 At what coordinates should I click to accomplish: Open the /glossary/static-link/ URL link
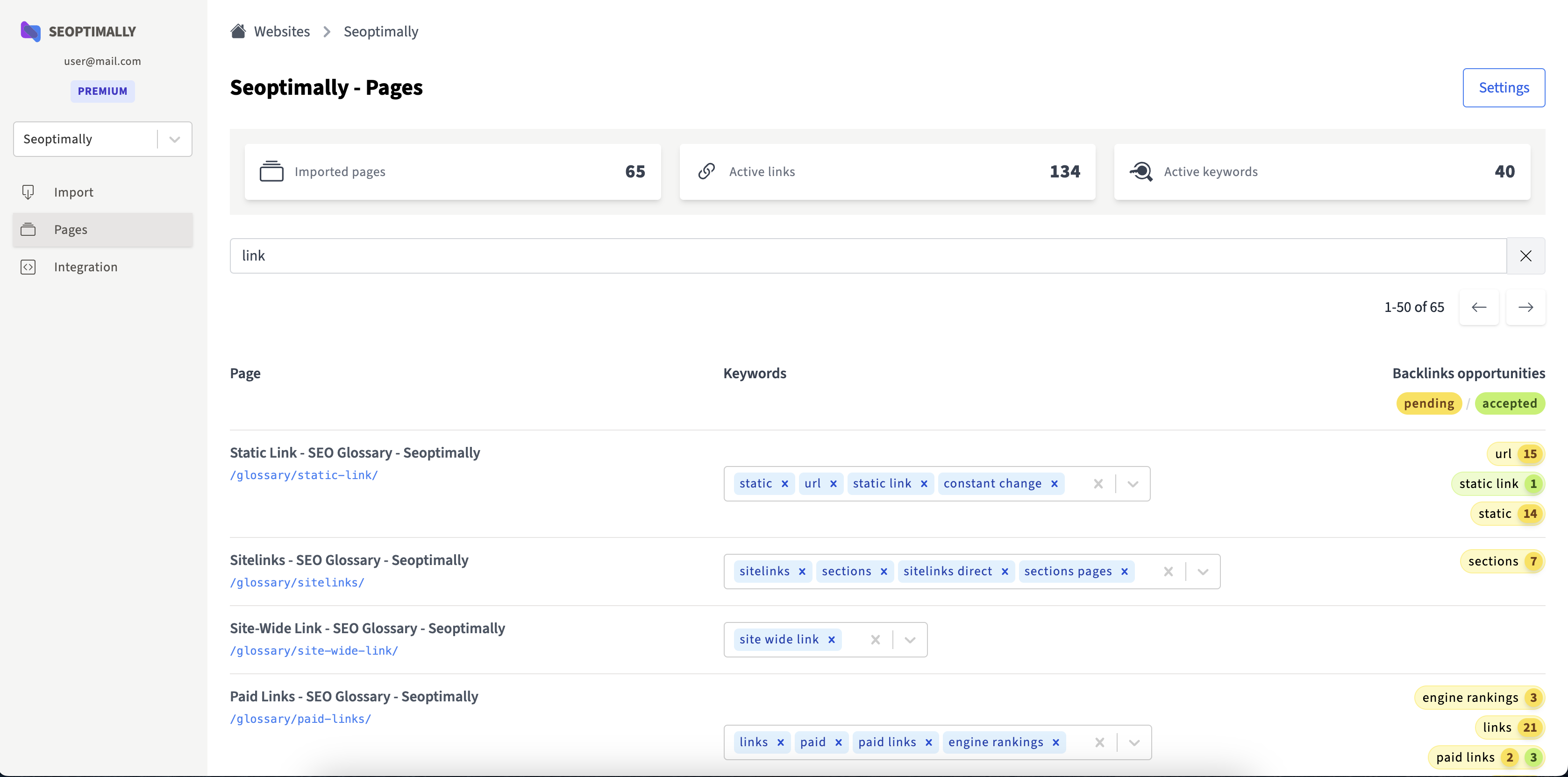coord(304,475)
